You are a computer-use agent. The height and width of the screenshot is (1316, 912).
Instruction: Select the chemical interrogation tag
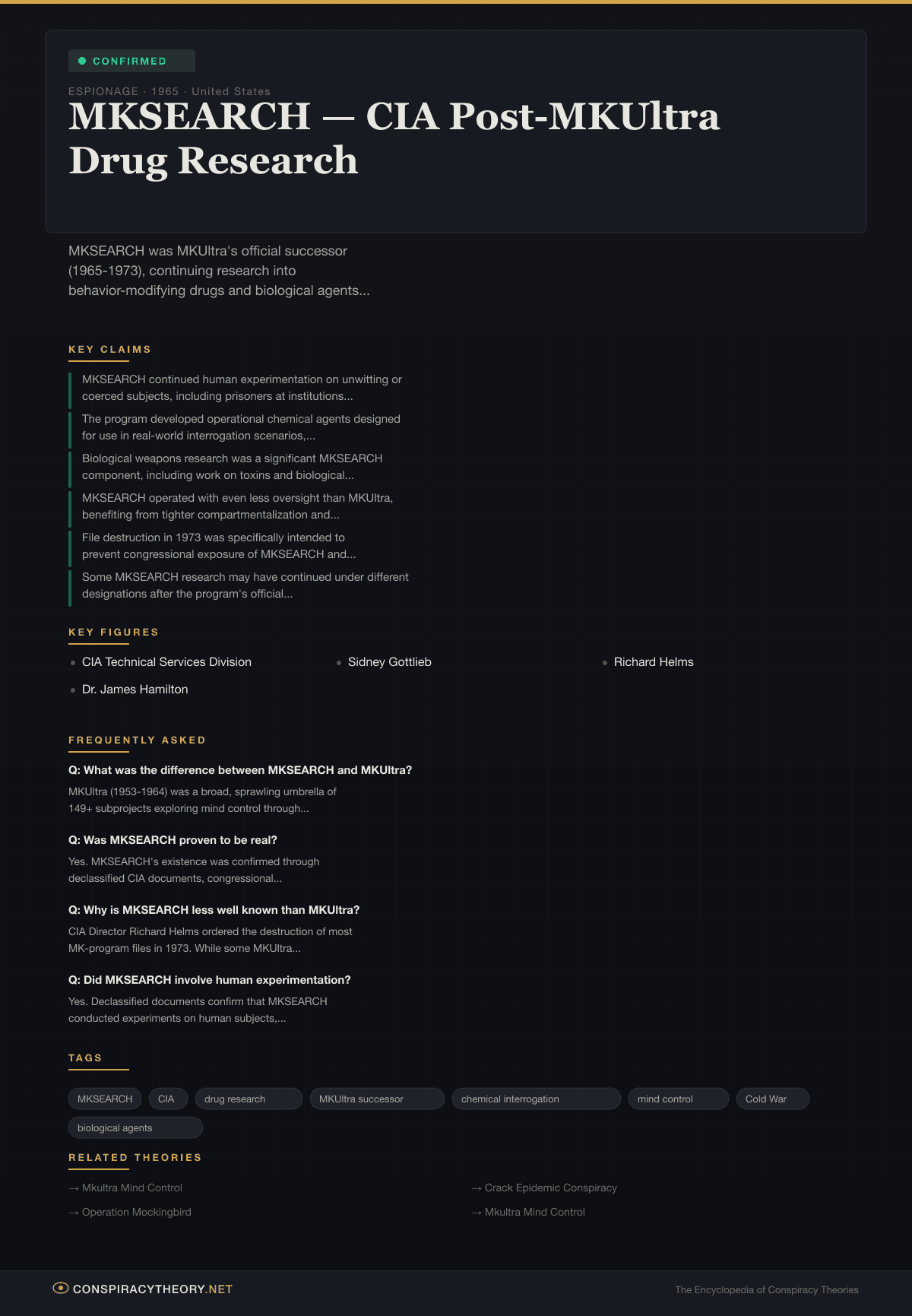point(536,1099)
